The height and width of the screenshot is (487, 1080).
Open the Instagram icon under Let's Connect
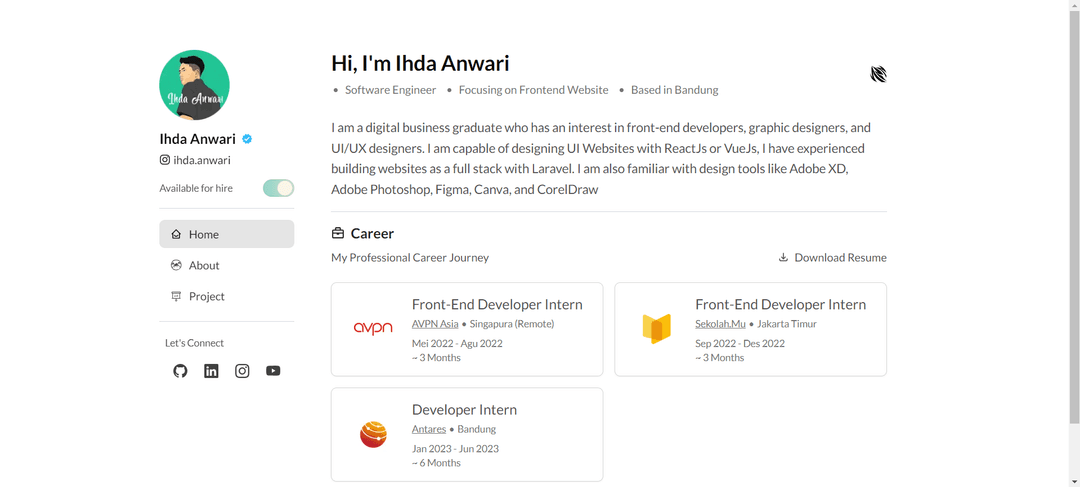pos(242,371)
